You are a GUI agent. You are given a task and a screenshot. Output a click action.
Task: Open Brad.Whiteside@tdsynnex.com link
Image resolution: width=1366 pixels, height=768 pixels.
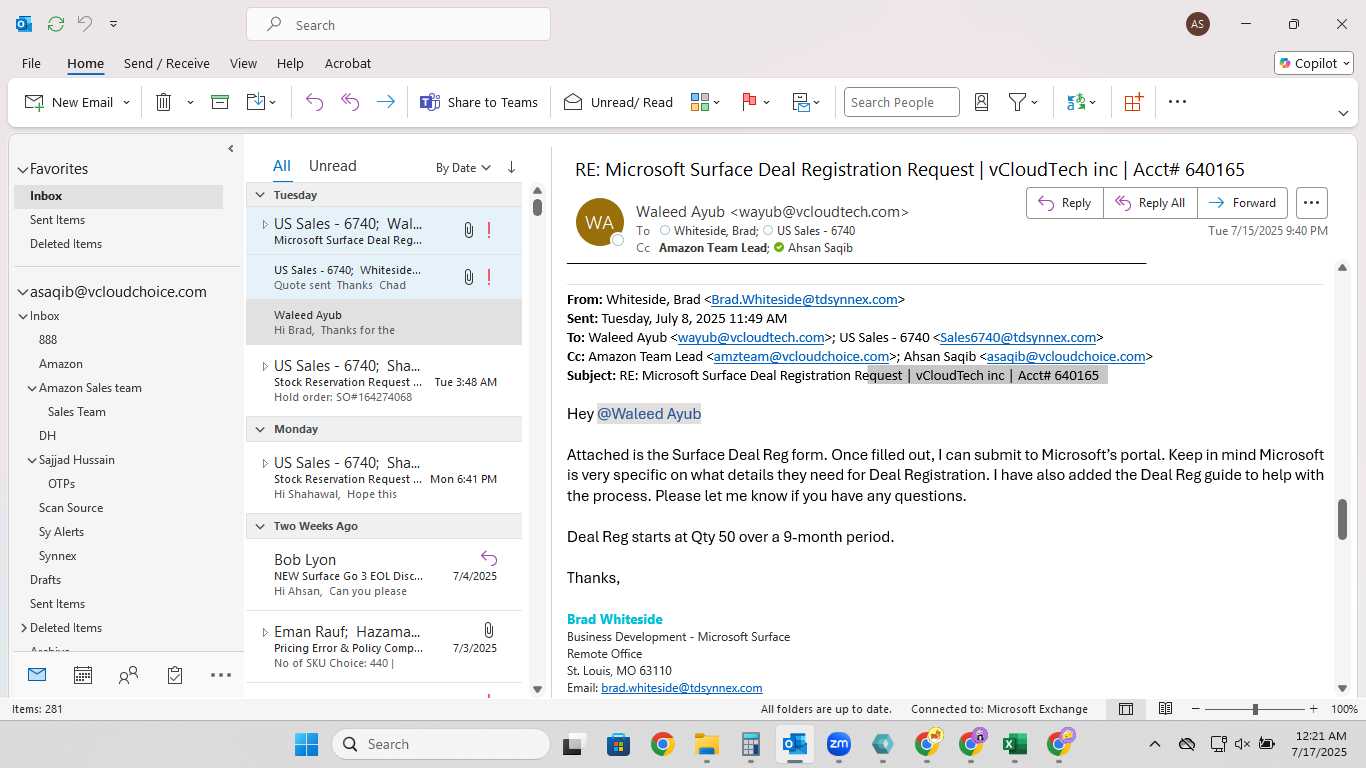[x=804, y=299]
